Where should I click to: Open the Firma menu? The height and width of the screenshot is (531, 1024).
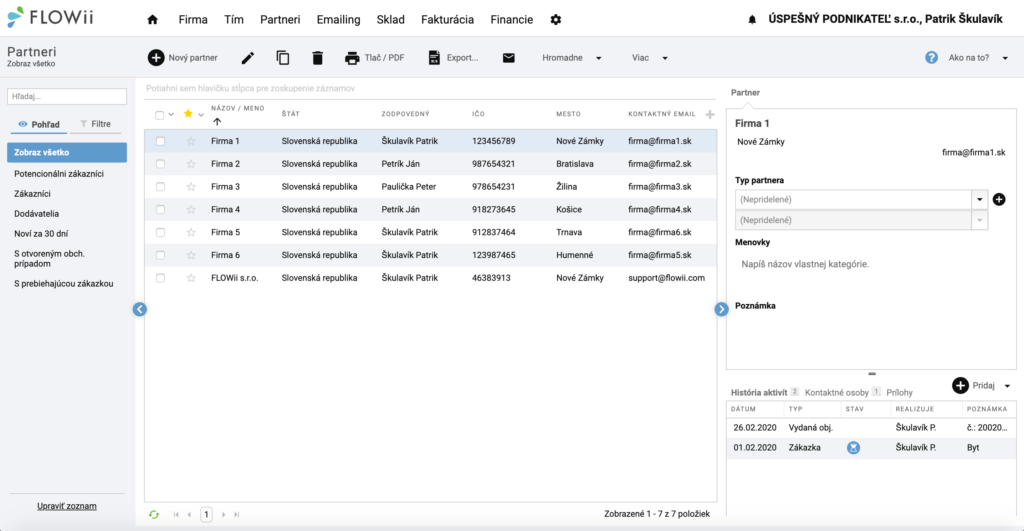[x=193, y=20]
